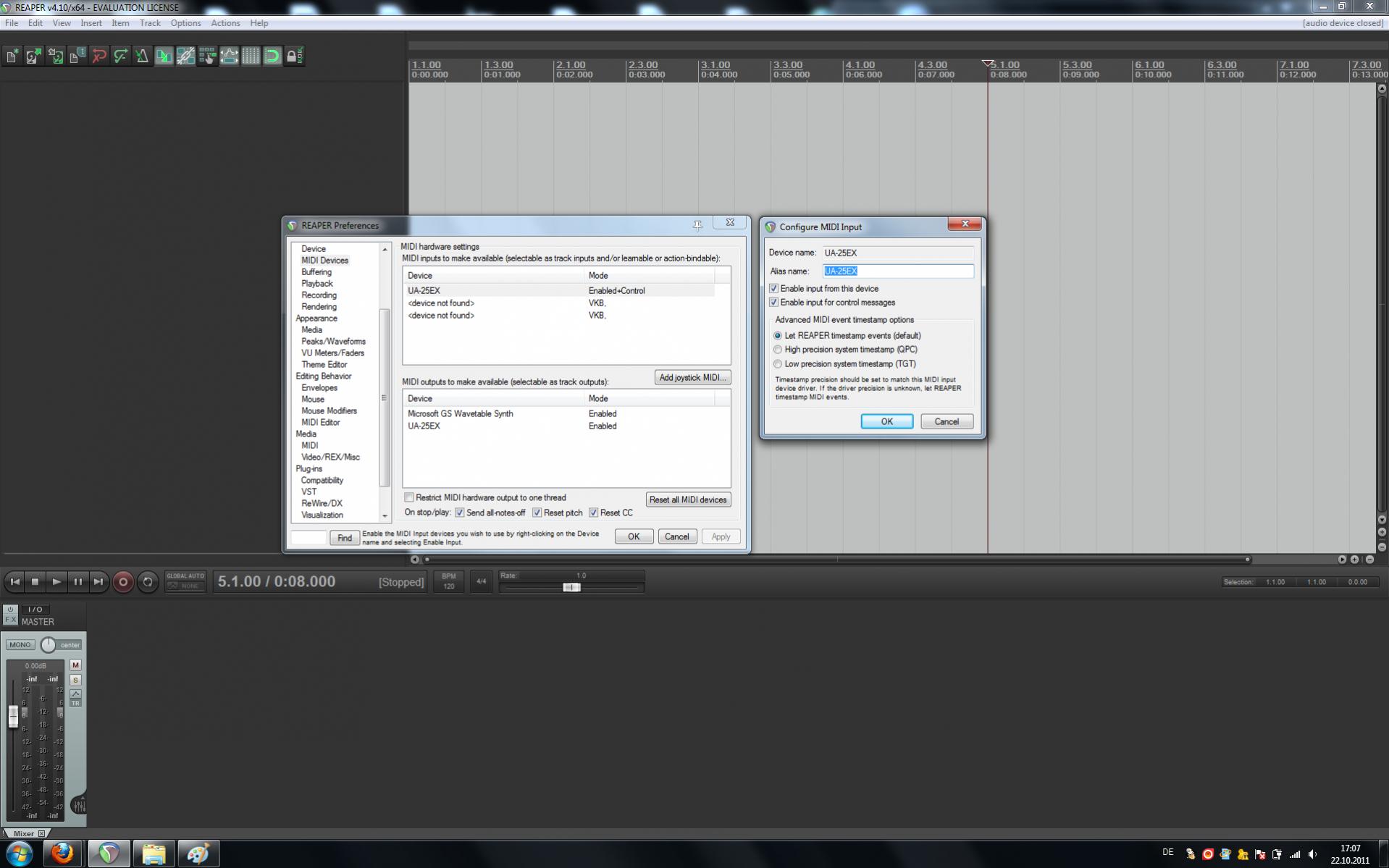The height and width of the screenshot is (868, 1389).
Task: Click the Play transport button
Action: tap(56, 582)
